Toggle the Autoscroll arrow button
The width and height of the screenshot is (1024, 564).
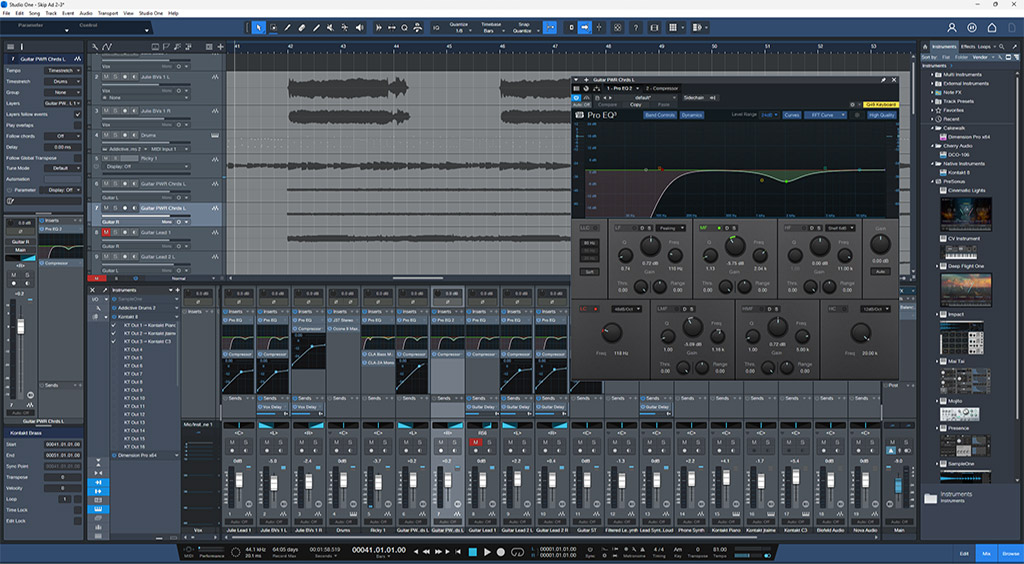585,27
